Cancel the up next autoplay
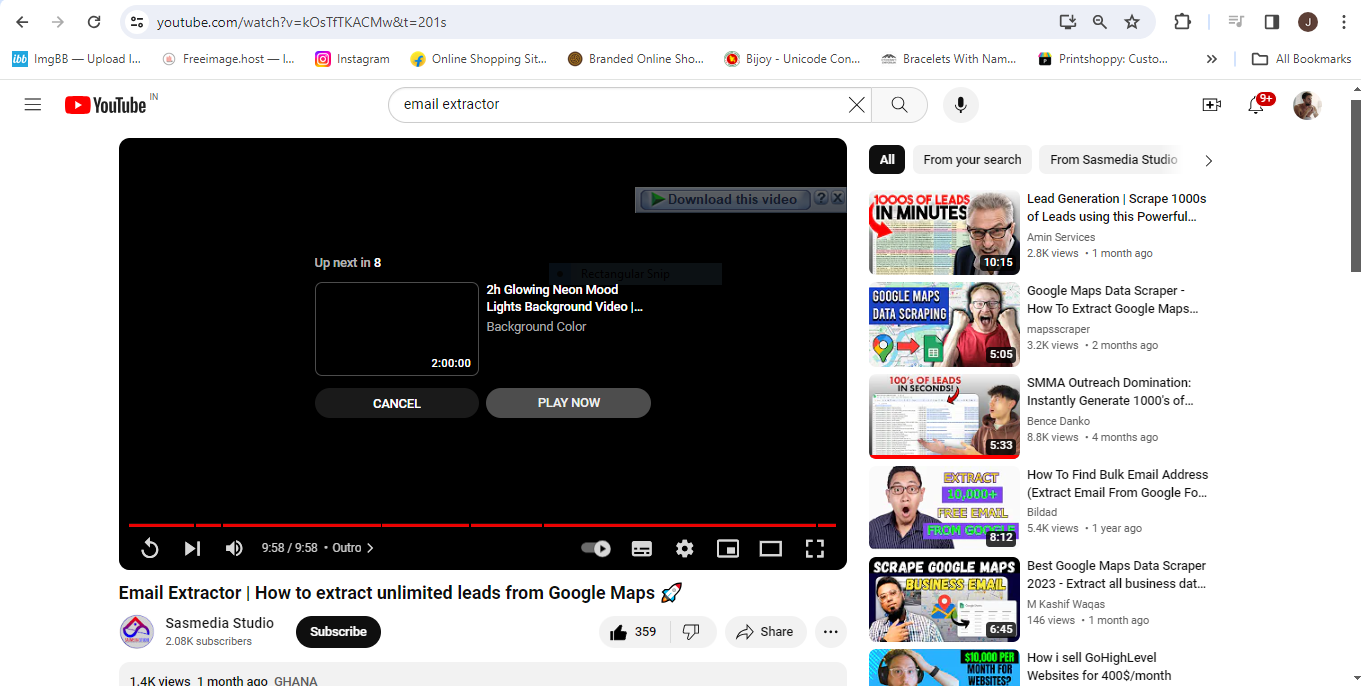This screenshot has width=1361, height=686. click(x=397, y=403)
